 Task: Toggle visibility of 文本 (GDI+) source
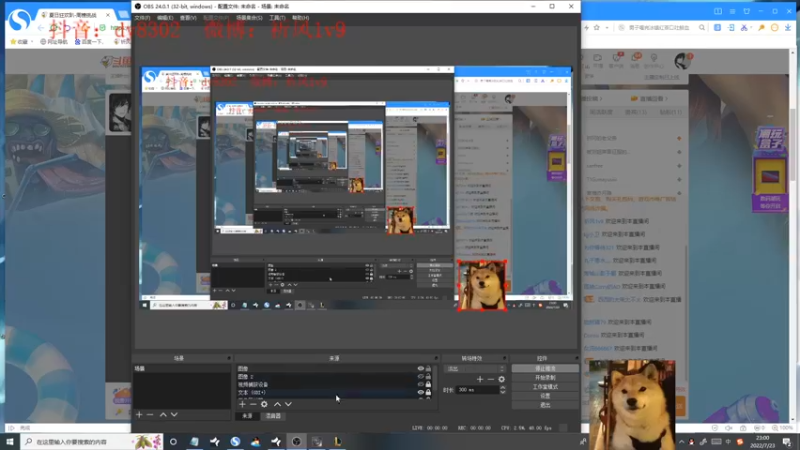point(420,392)
